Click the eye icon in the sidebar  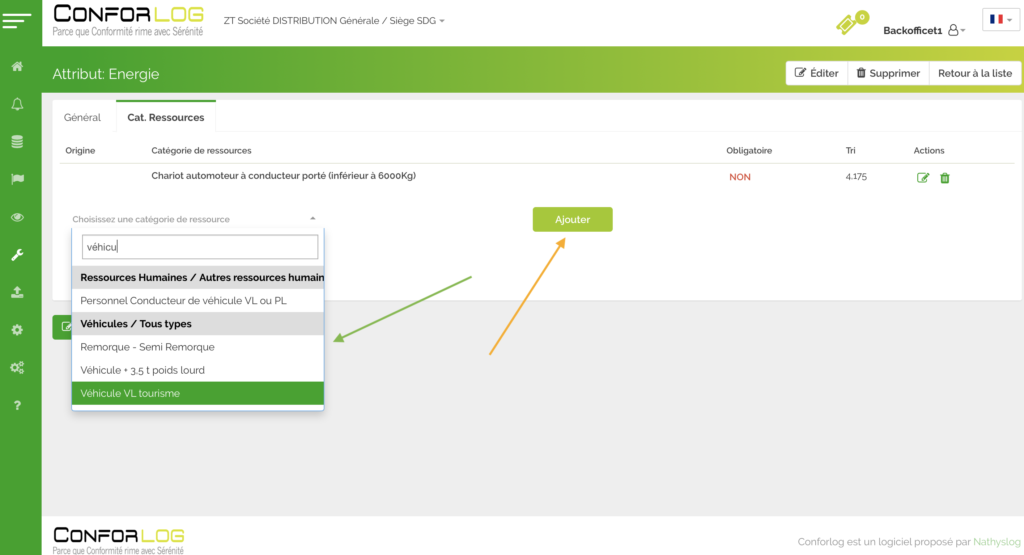17,217
